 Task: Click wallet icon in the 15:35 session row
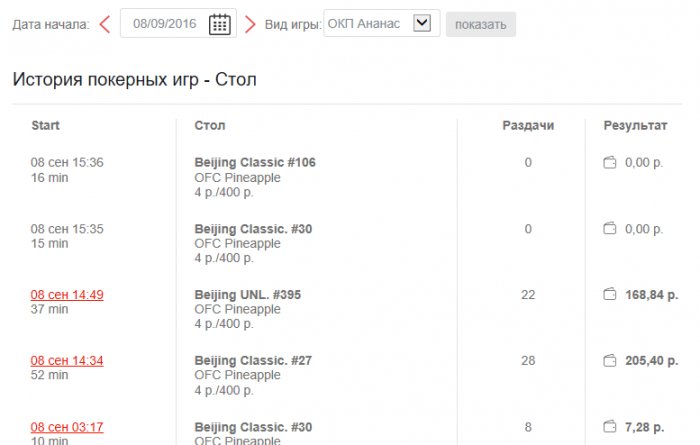[x=609, y=229]
